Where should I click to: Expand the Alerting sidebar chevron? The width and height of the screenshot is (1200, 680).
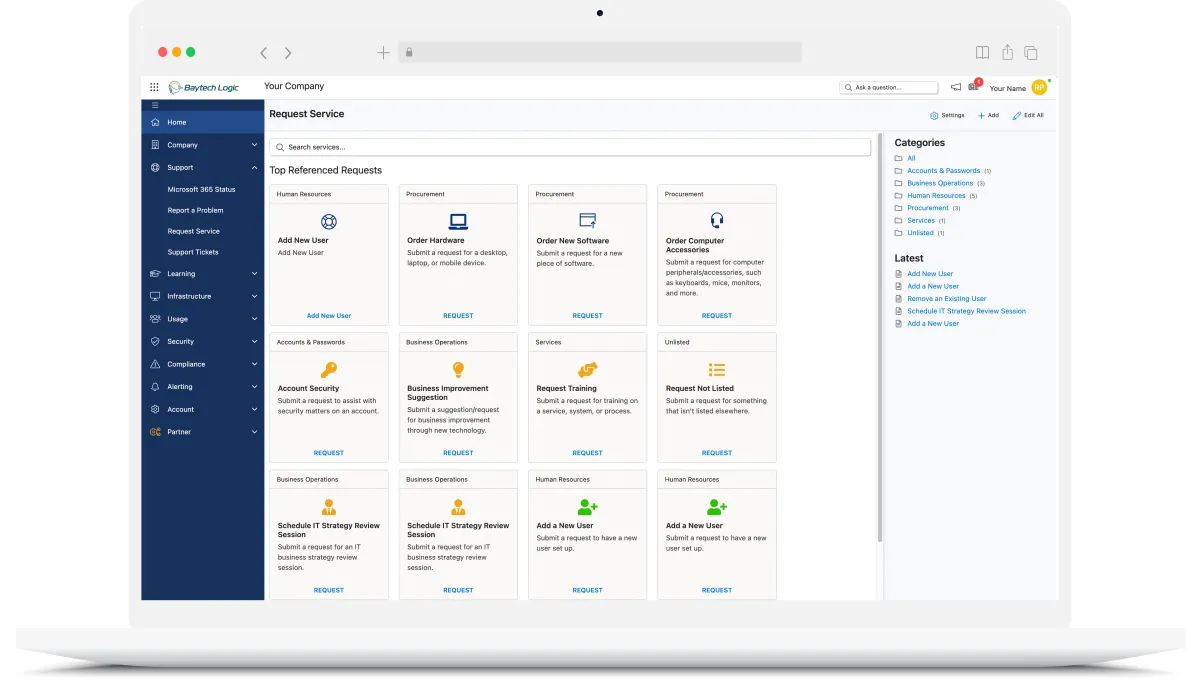(254, 387)
